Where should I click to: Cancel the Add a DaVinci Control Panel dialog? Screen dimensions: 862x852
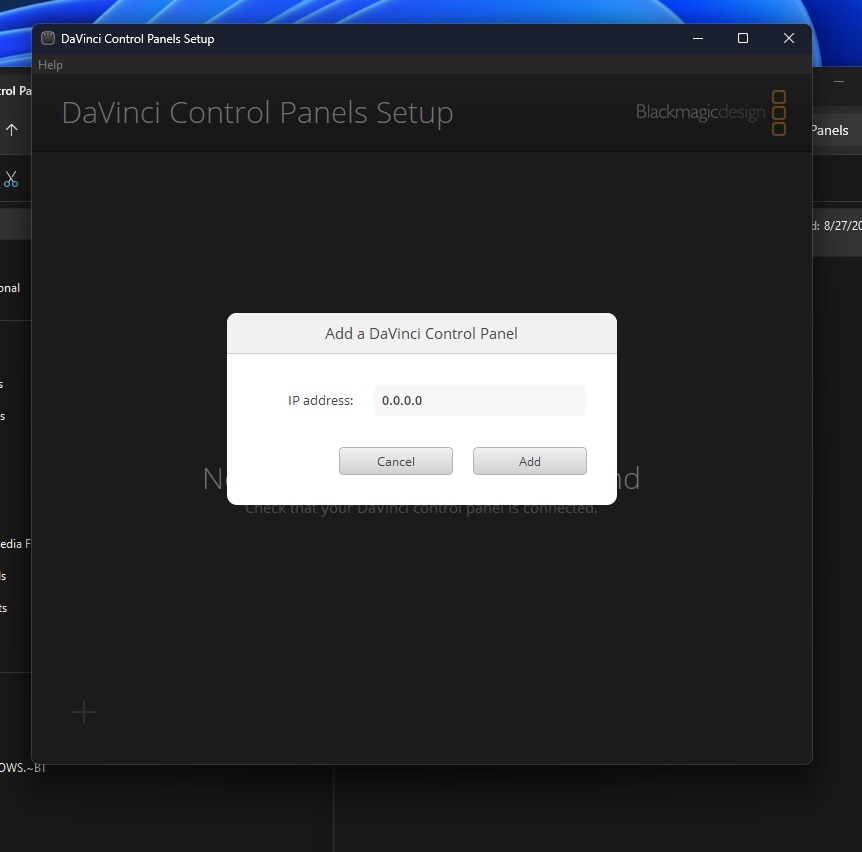coord(396,461)
